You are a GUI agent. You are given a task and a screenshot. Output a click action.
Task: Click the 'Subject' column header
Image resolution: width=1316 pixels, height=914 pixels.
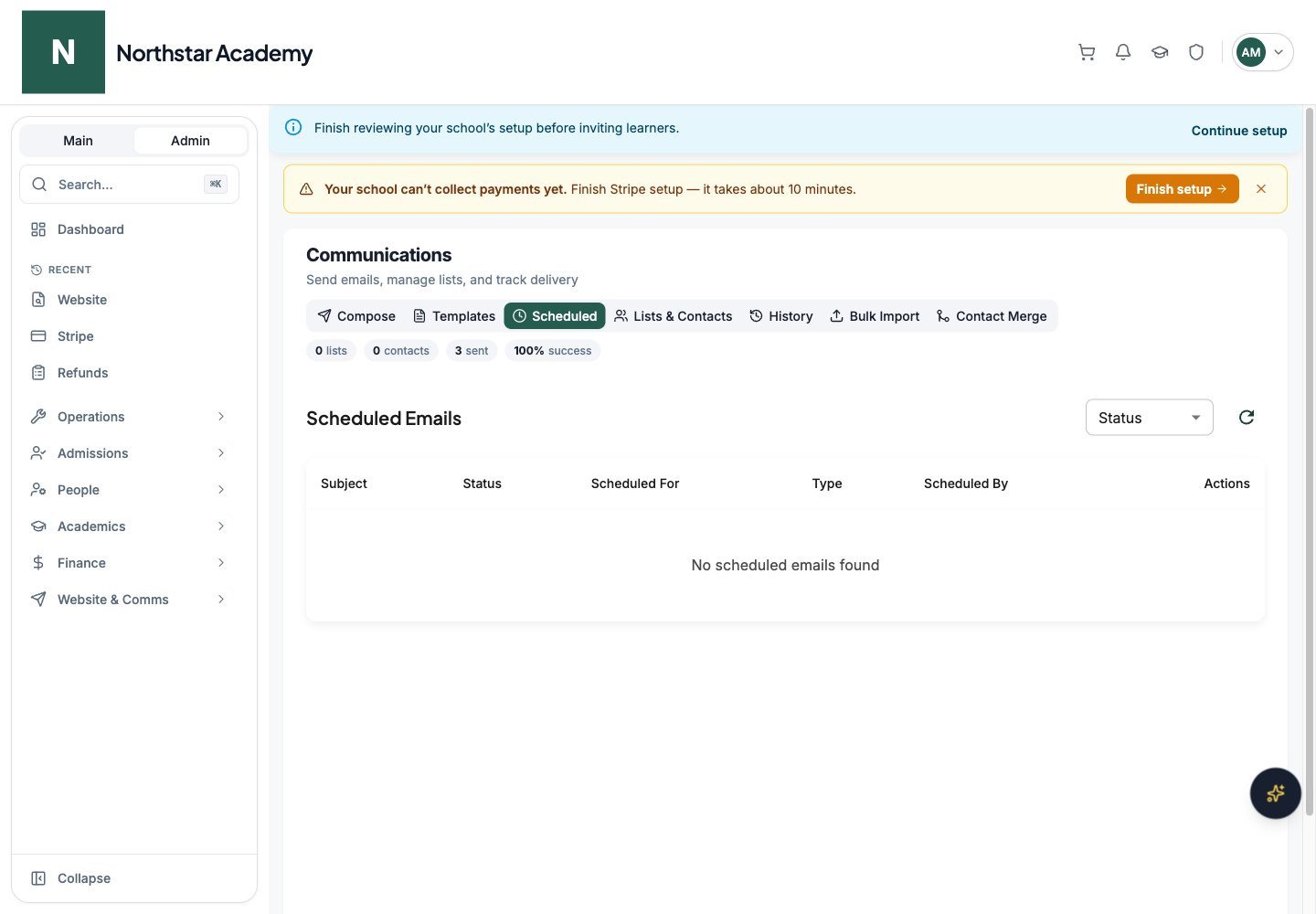[344, 484]
